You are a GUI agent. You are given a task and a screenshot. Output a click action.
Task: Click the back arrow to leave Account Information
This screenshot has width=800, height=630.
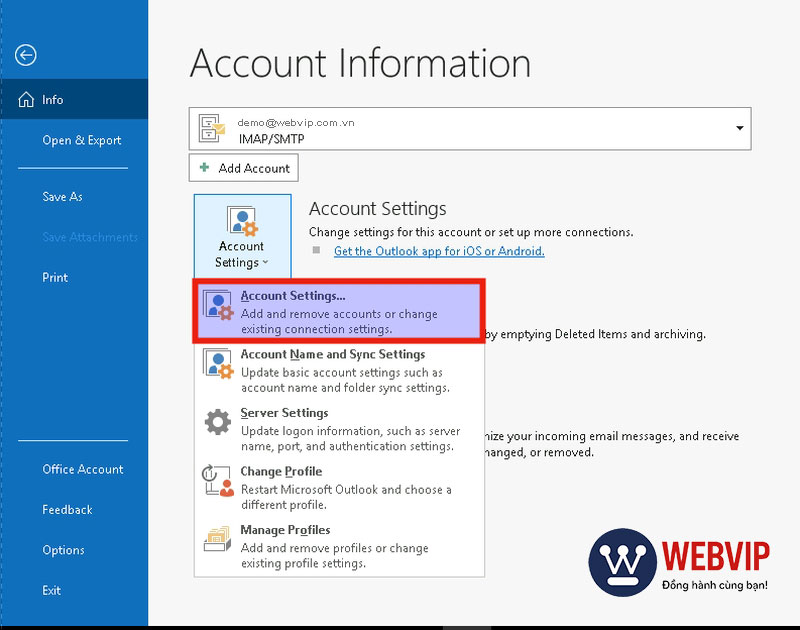(x=27, y=55)
